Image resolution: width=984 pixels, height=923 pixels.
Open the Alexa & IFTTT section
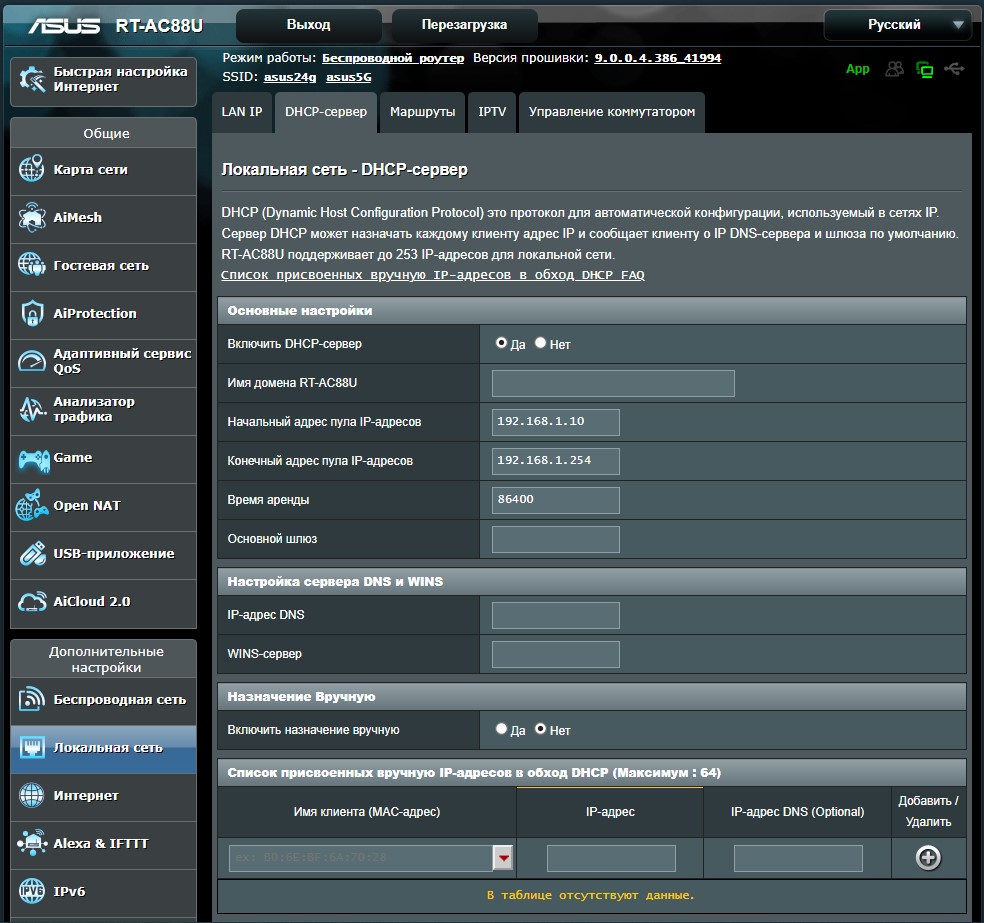[x=100, y=844]
